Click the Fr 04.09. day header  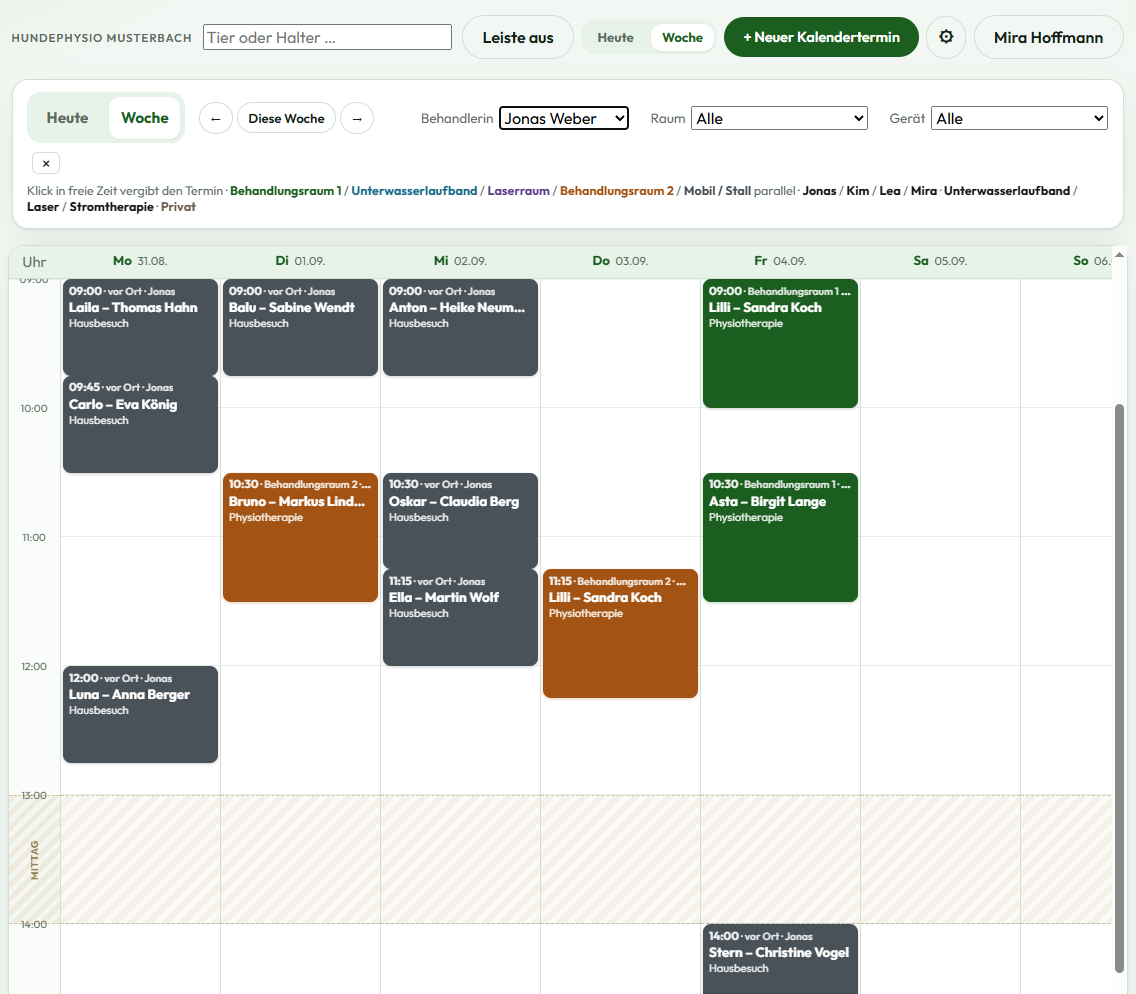pyautogui.click(x=780, y=261)
